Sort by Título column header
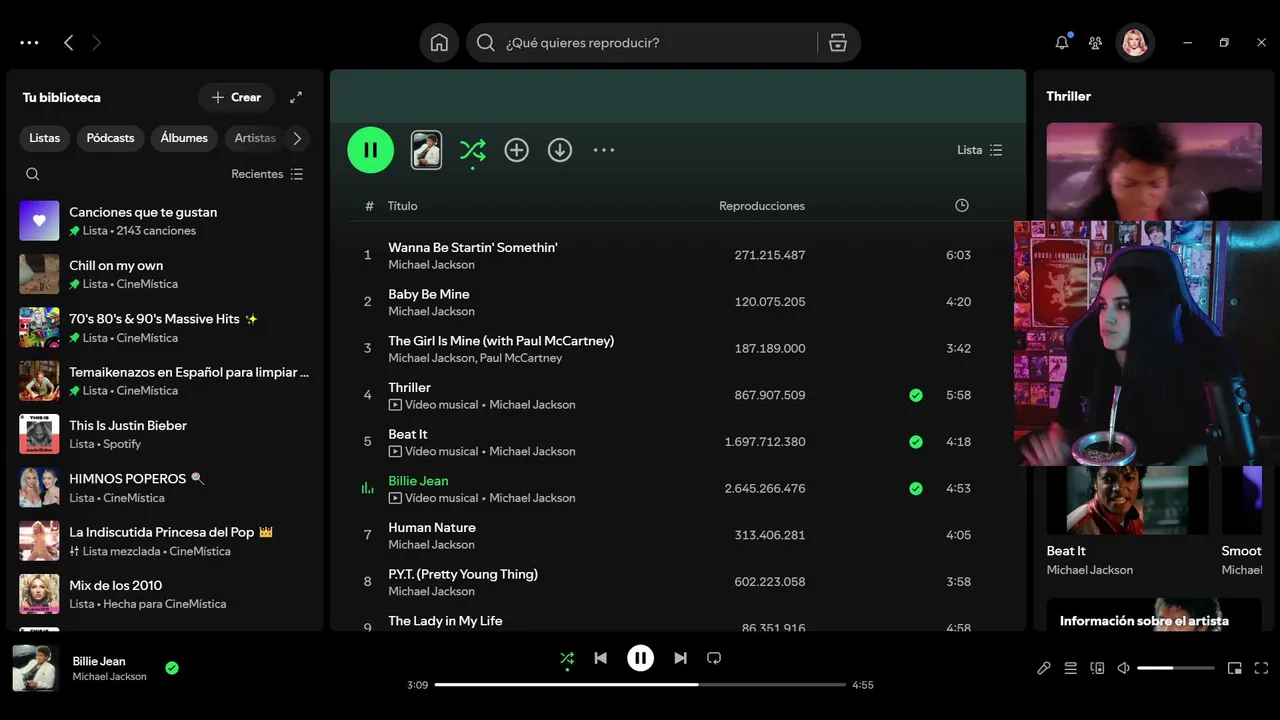 [403, 206]
